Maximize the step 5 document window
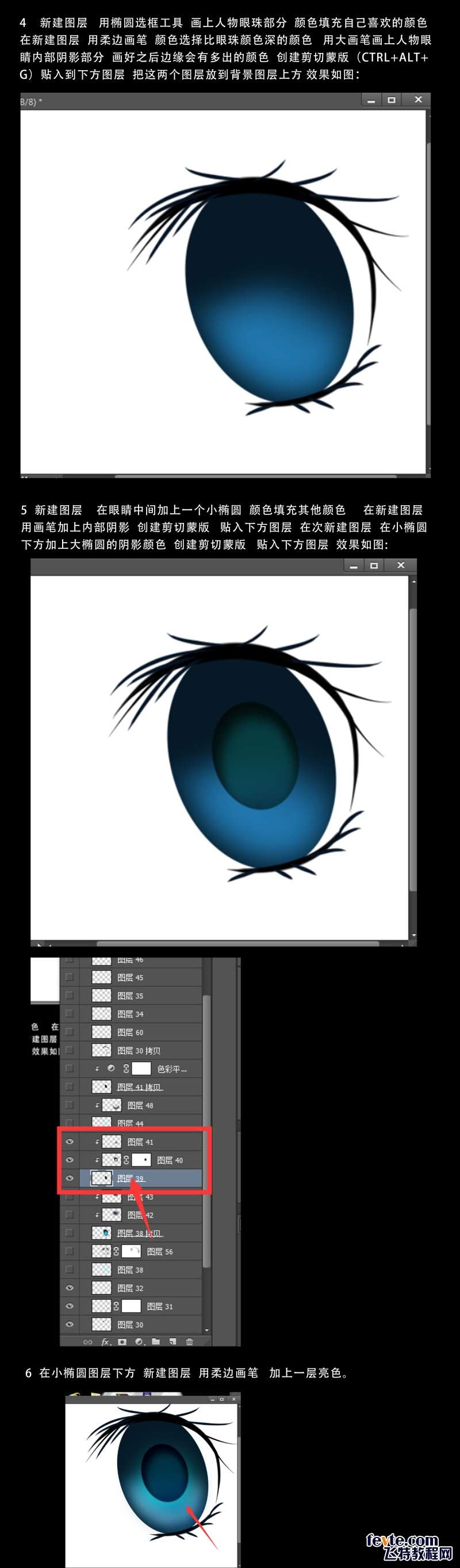 pyautogui.click(x=374, y=566)
